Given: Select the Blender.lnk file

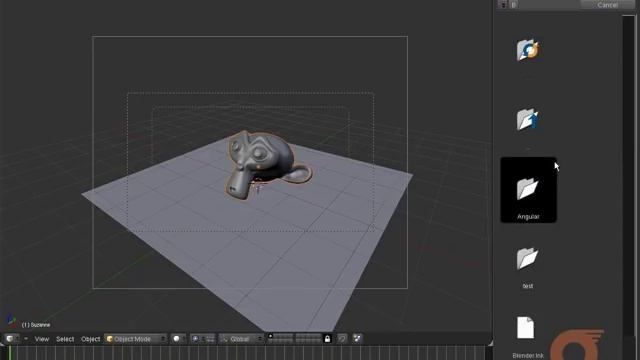Looking at the screenshot, I should pos(525,328).
